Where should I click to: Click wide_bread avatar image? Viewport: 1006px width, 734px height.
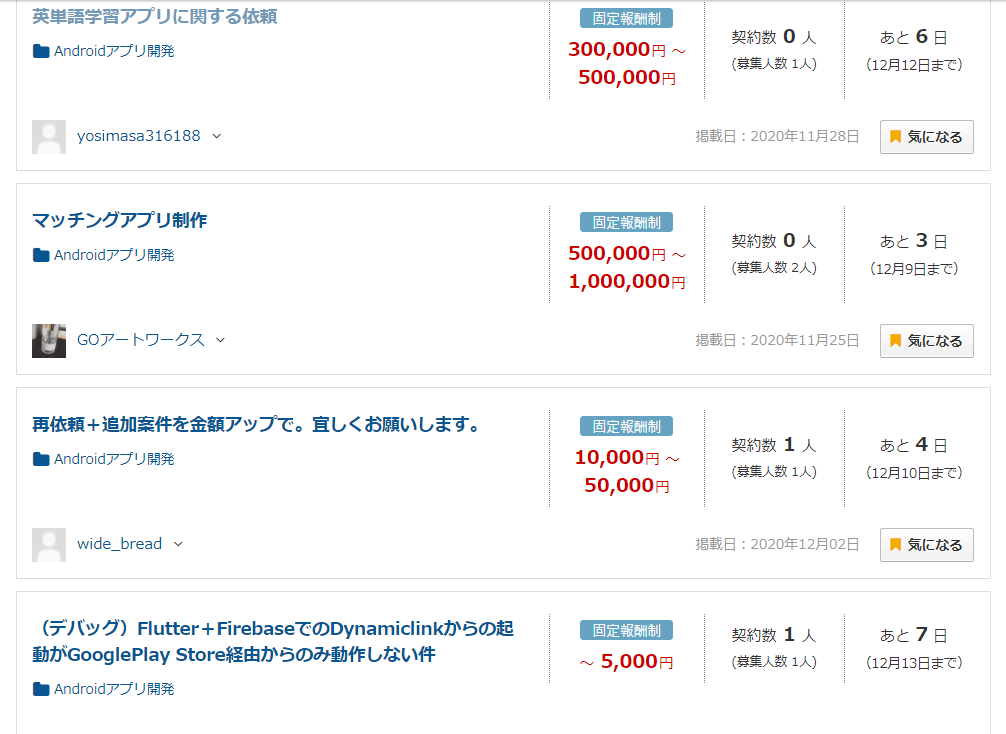pyautogui.click(x=49, y=545)
